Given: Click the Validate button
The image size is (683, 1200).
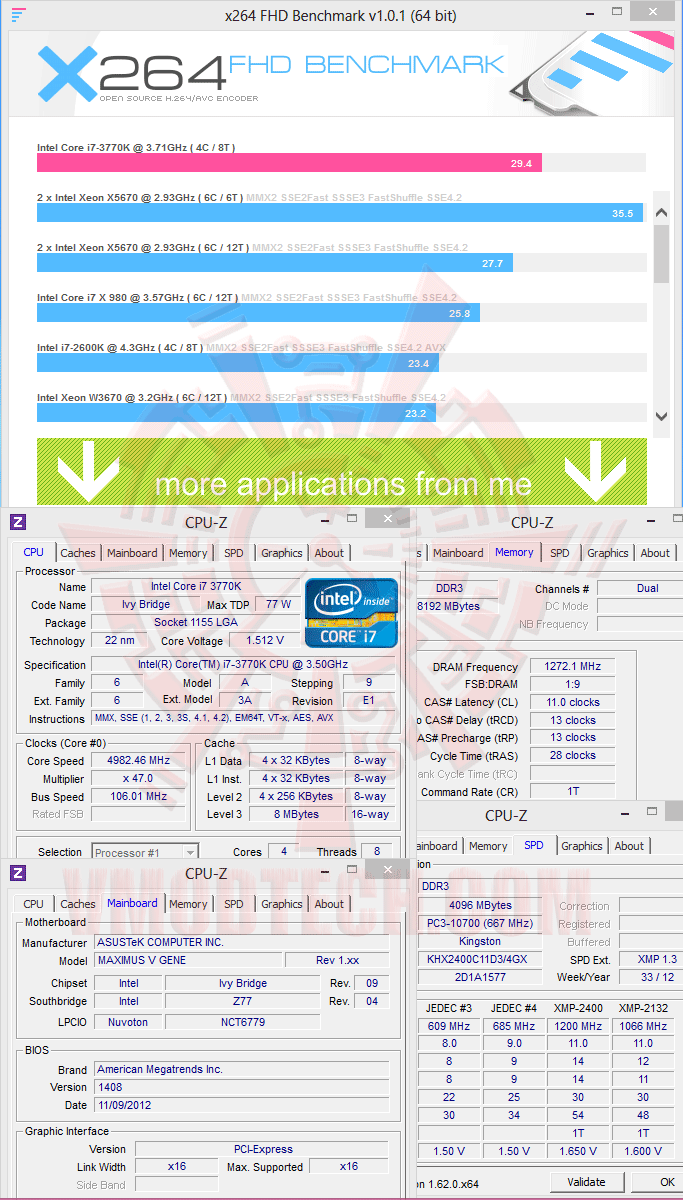Looking at the screenshot, I should [x=586, y=1182].
